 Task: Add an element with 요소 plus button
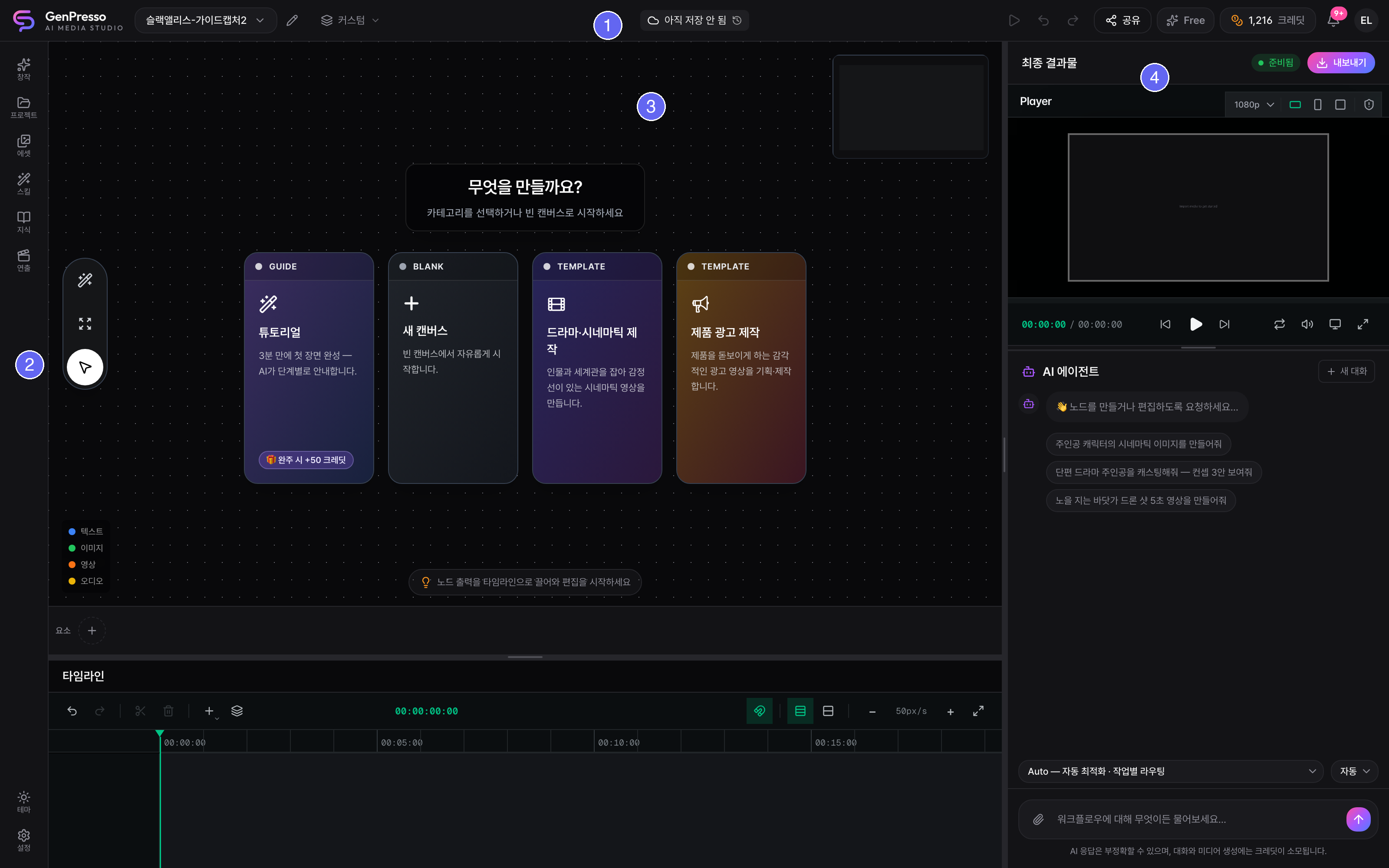pyautogui.click(x=92, y=631)
